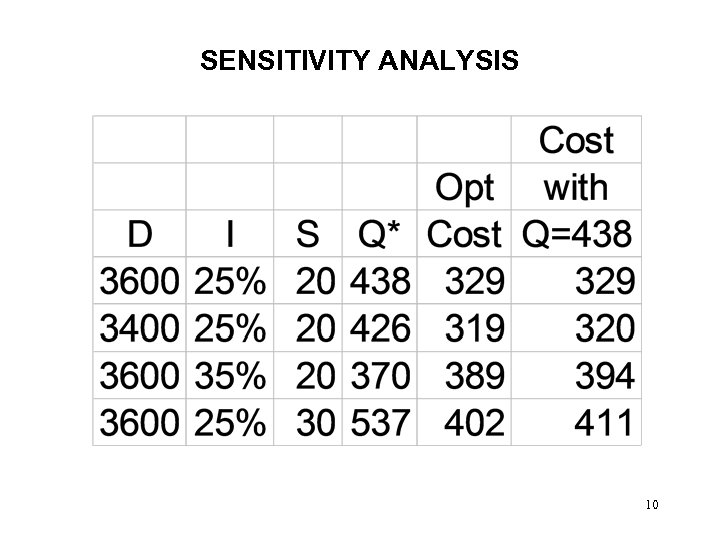The image size is (720, 540).
Task: Click the Q* value 426 cell
Action: coord(380,329)
